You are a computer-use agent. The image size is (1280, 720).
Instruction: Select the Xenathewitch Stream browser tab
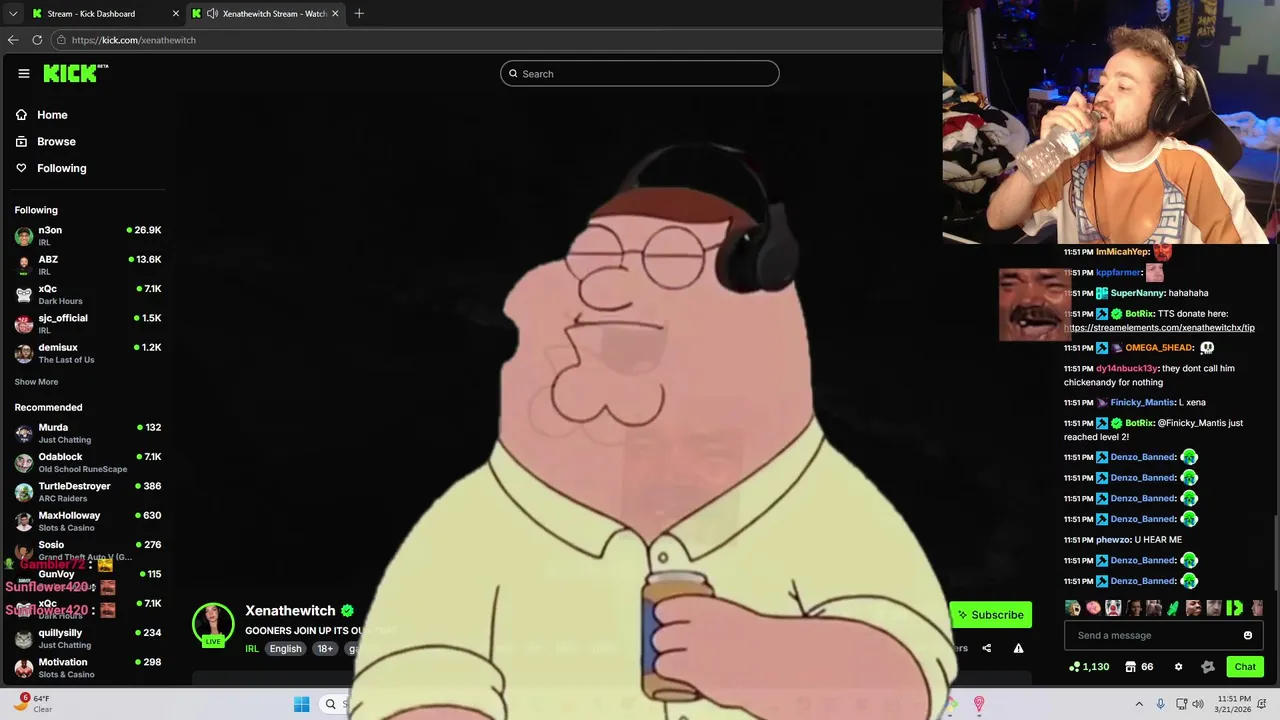pos(266,14)
